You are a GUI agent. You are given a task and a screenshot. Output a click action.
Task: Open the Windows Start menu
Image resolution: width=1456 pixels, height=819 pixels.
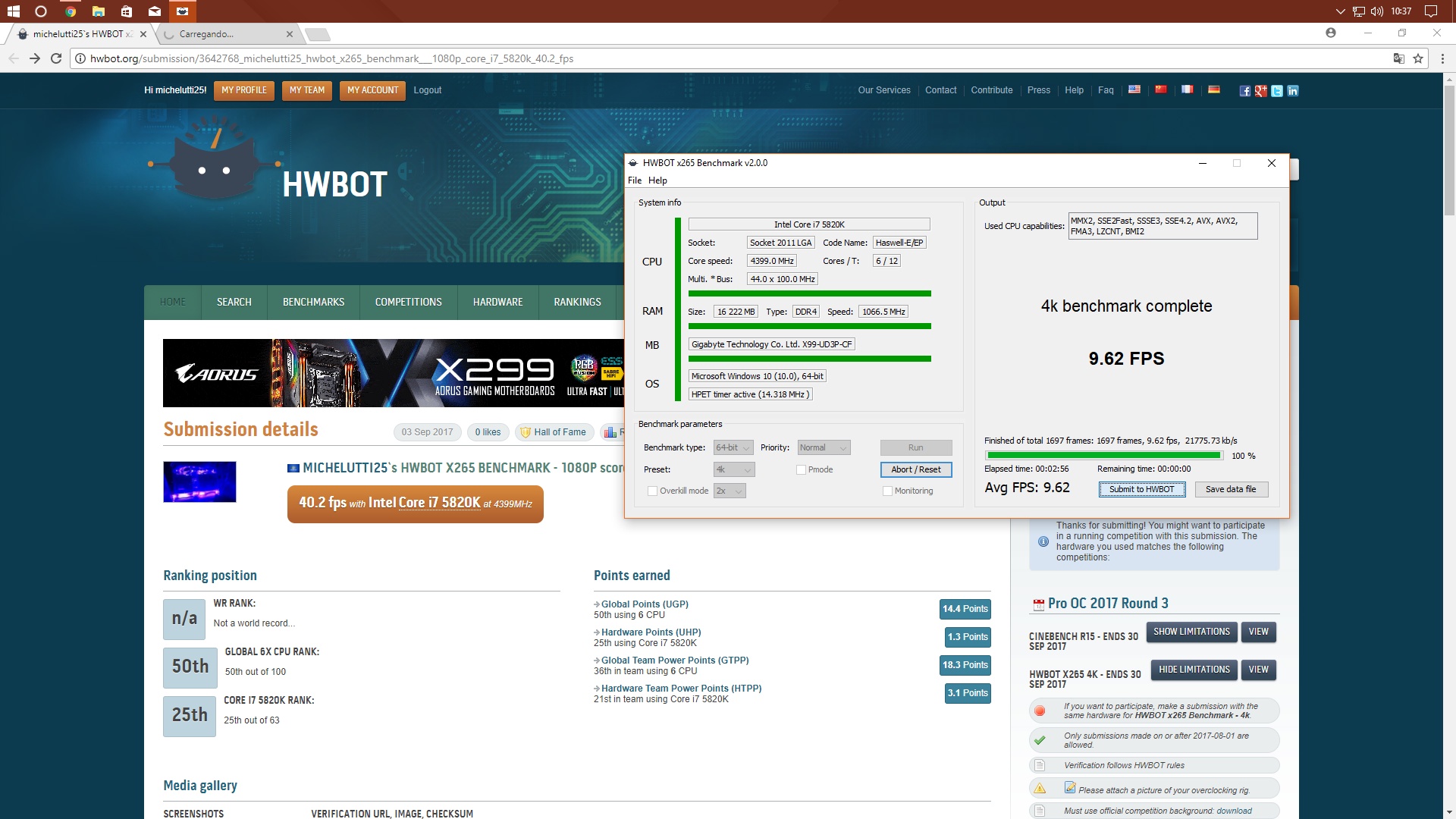point(14,11)
